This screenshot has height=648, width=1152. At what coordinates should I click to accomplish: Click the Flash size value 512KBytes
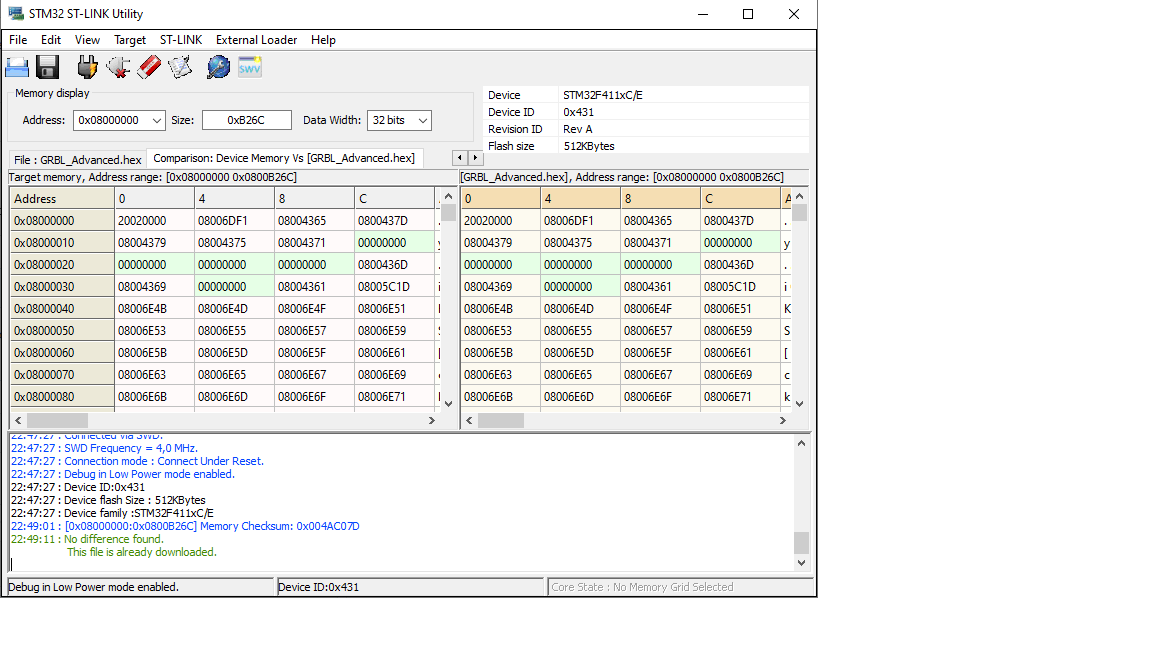tap(589, 146)
